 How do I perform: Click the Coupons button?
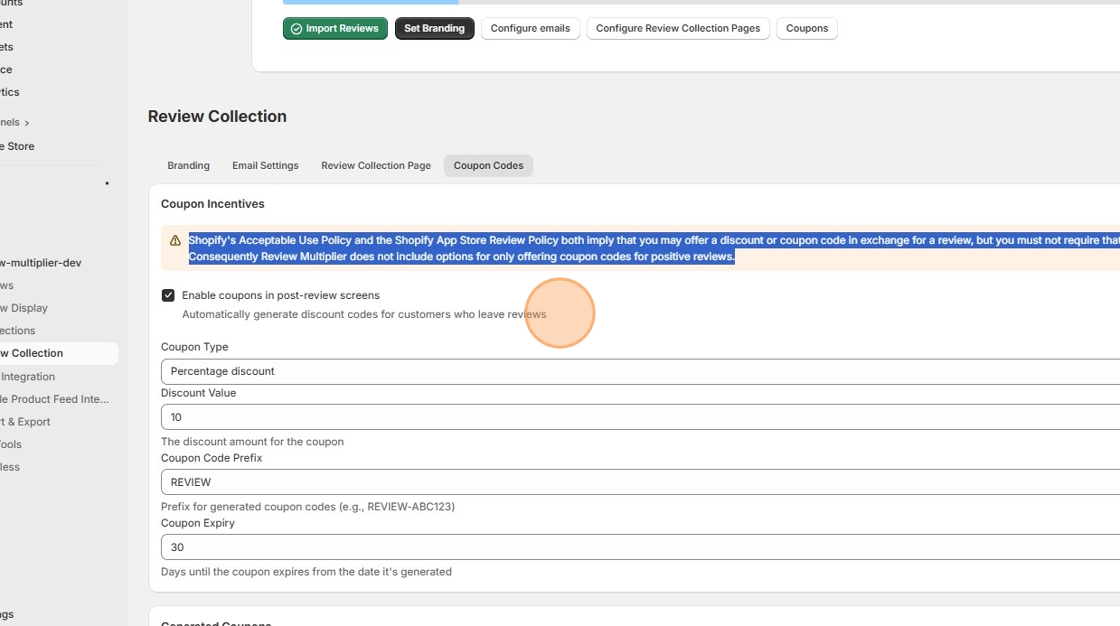click(806, 29)
